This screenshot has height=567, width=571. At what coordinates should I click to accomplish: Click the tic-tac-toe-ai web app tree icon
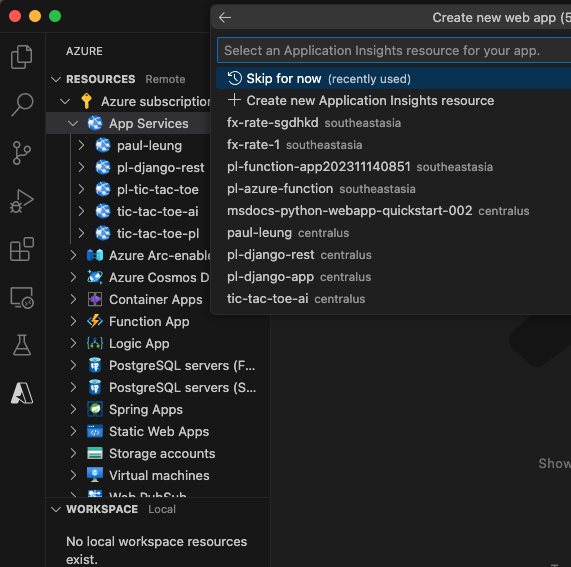tap(103, 211)
